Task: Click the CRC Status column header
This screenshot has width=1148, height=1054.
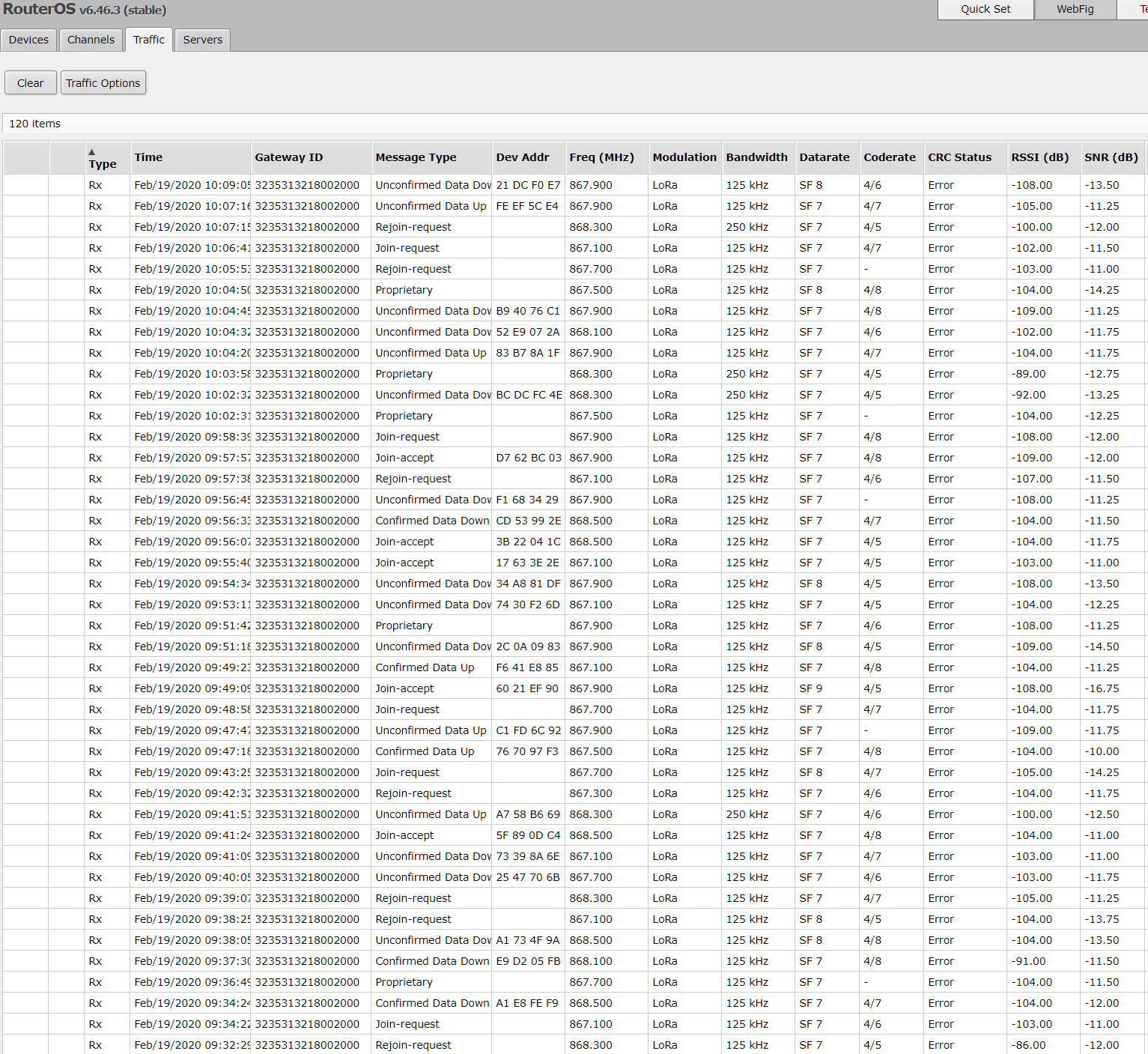Action: tap(959, 157)
